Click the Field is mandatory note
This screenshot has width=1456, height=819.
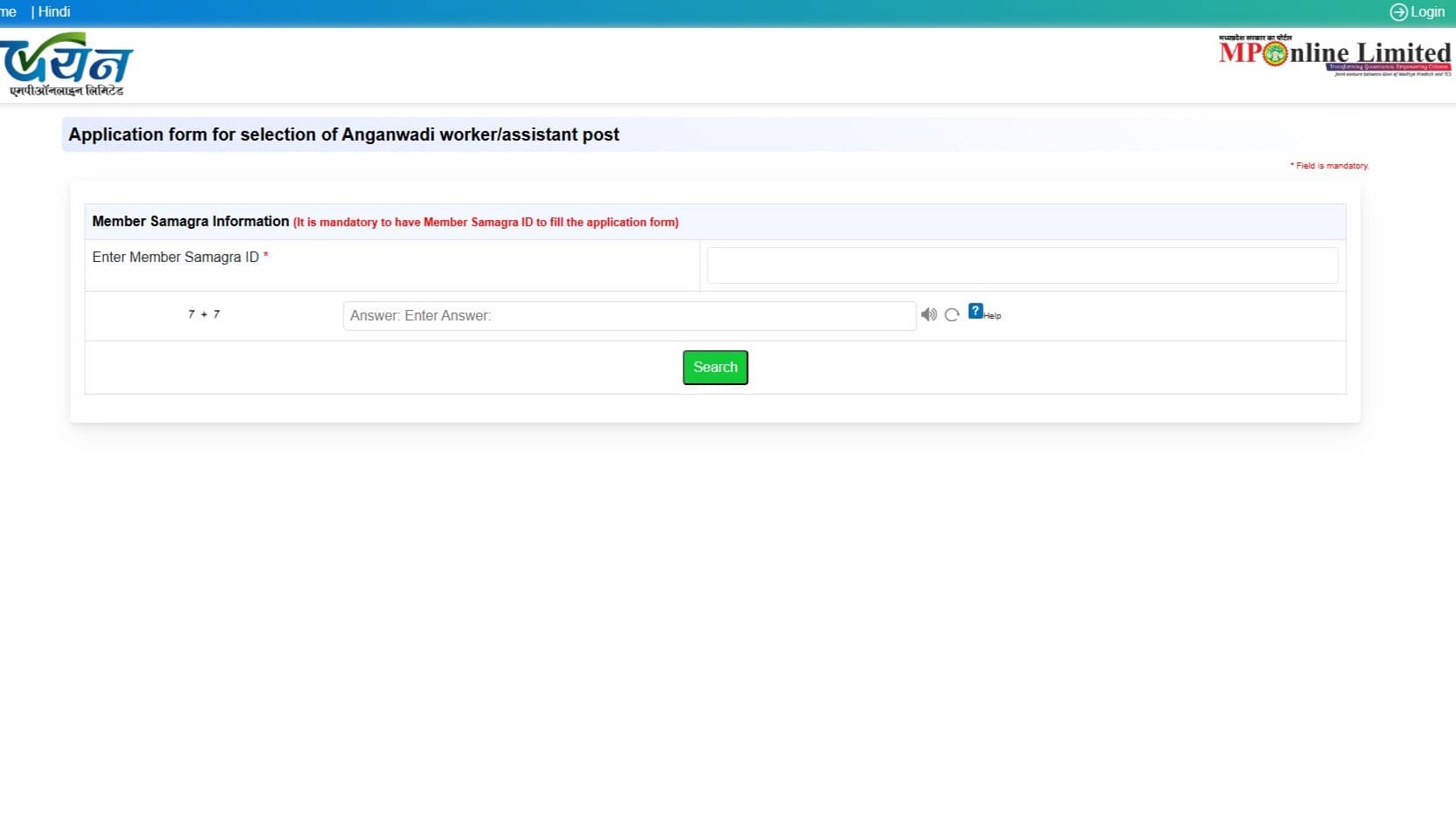pos(1329,165)
